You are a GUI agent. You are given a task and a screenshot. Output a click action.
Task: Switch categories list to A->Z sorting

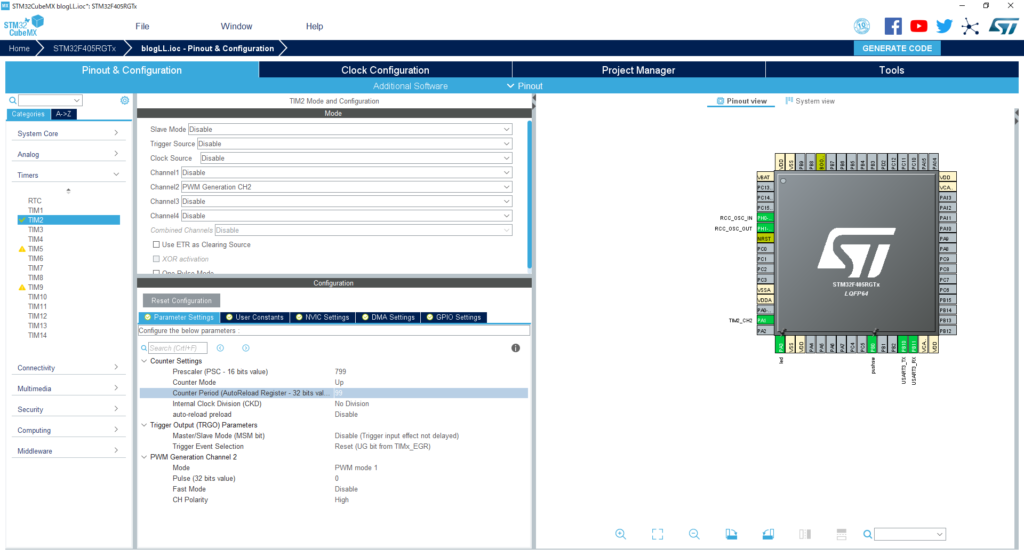(66, 114)
